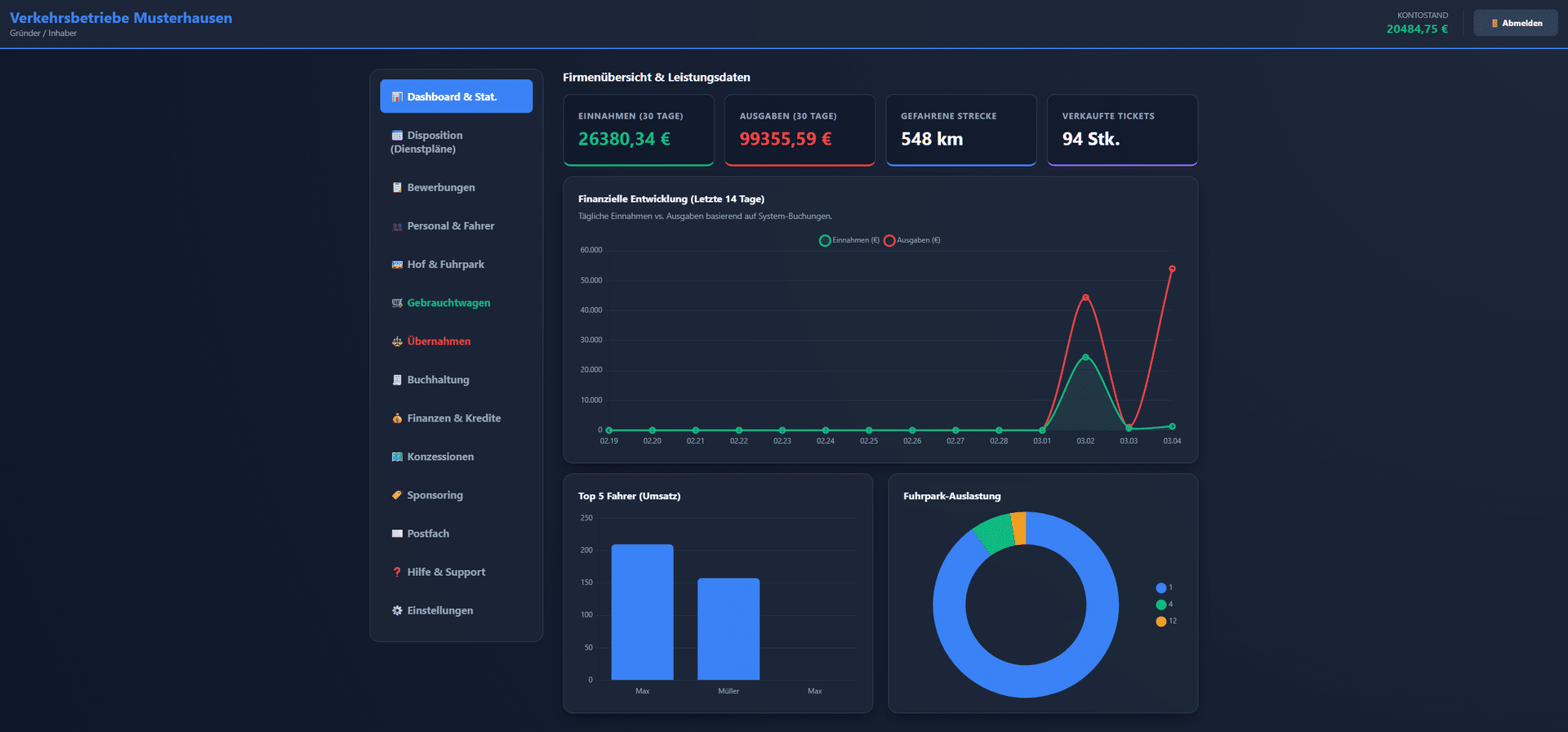Viewport: 1568px width, 732px height.
Task: Go to the Sponsoring page
Action: coord(434,495)
